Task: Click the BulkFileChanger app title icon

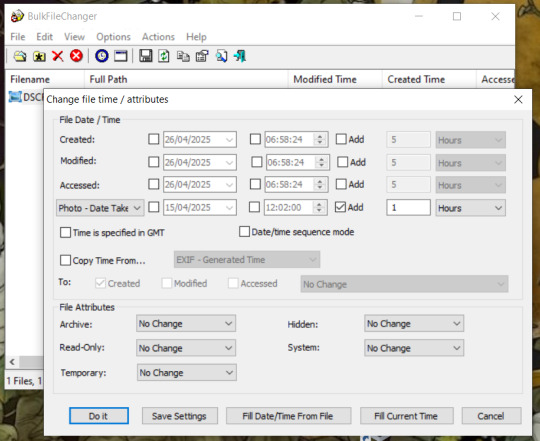Action: click(17, 16)
